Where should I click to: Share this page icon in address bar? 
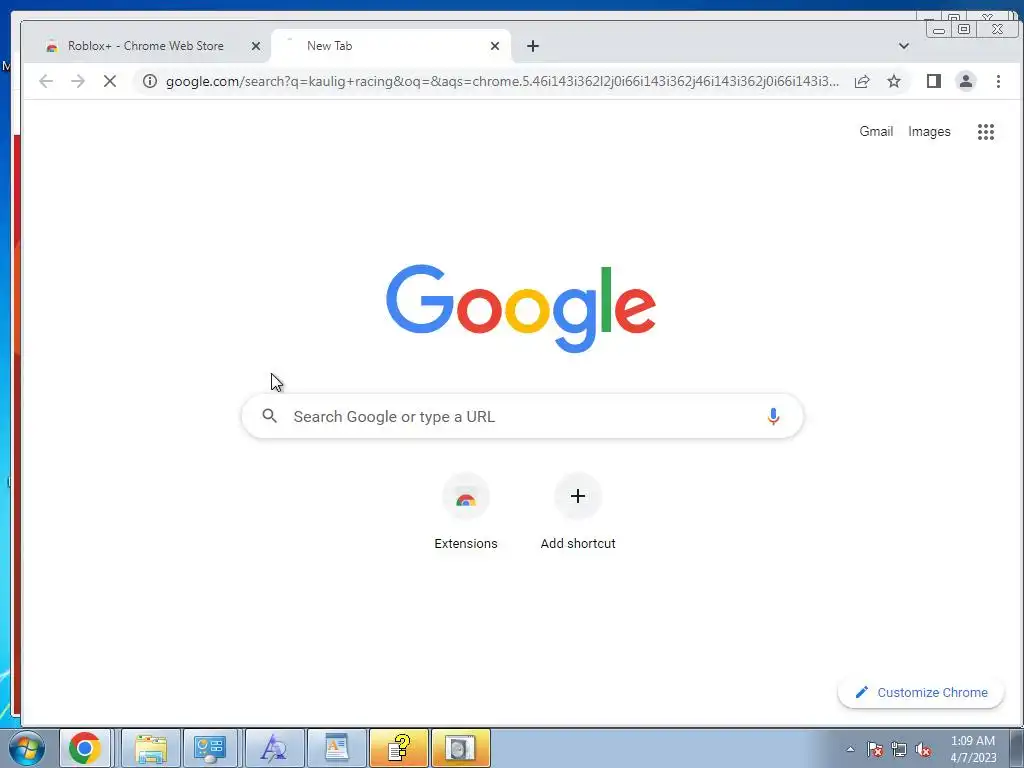[x=862, y=81]
